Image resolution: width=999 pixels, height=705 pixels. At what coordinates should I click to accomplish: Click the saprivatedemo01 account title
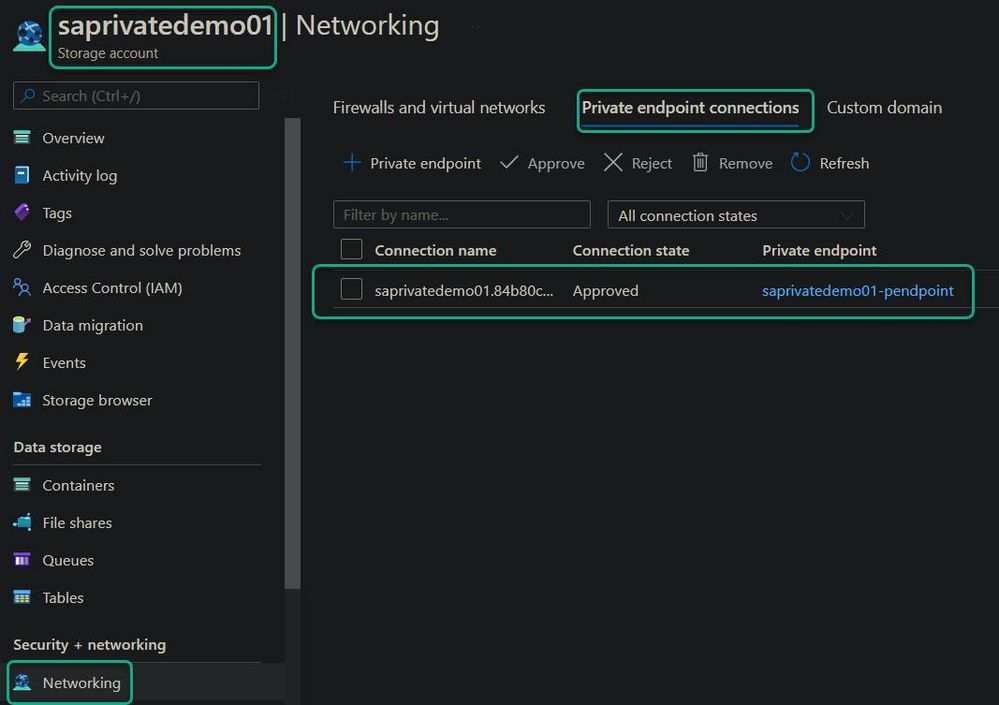(165, 25)
